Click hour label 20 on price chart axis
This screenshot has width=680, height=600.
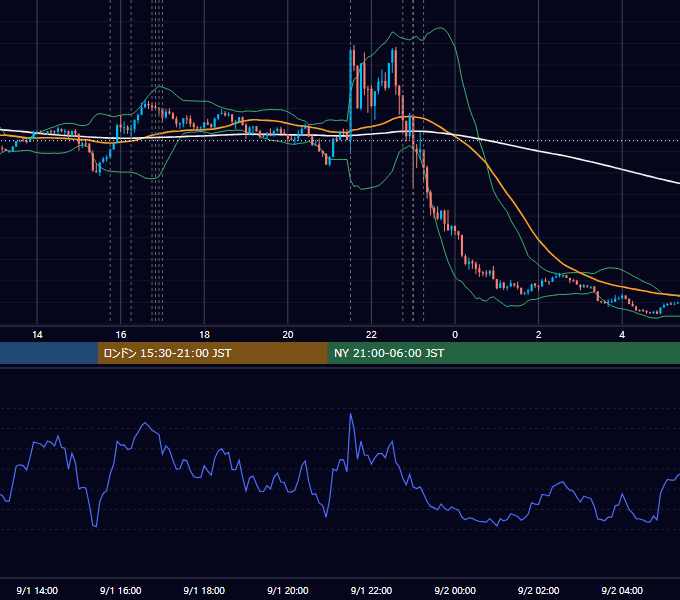tap(288, 335)
